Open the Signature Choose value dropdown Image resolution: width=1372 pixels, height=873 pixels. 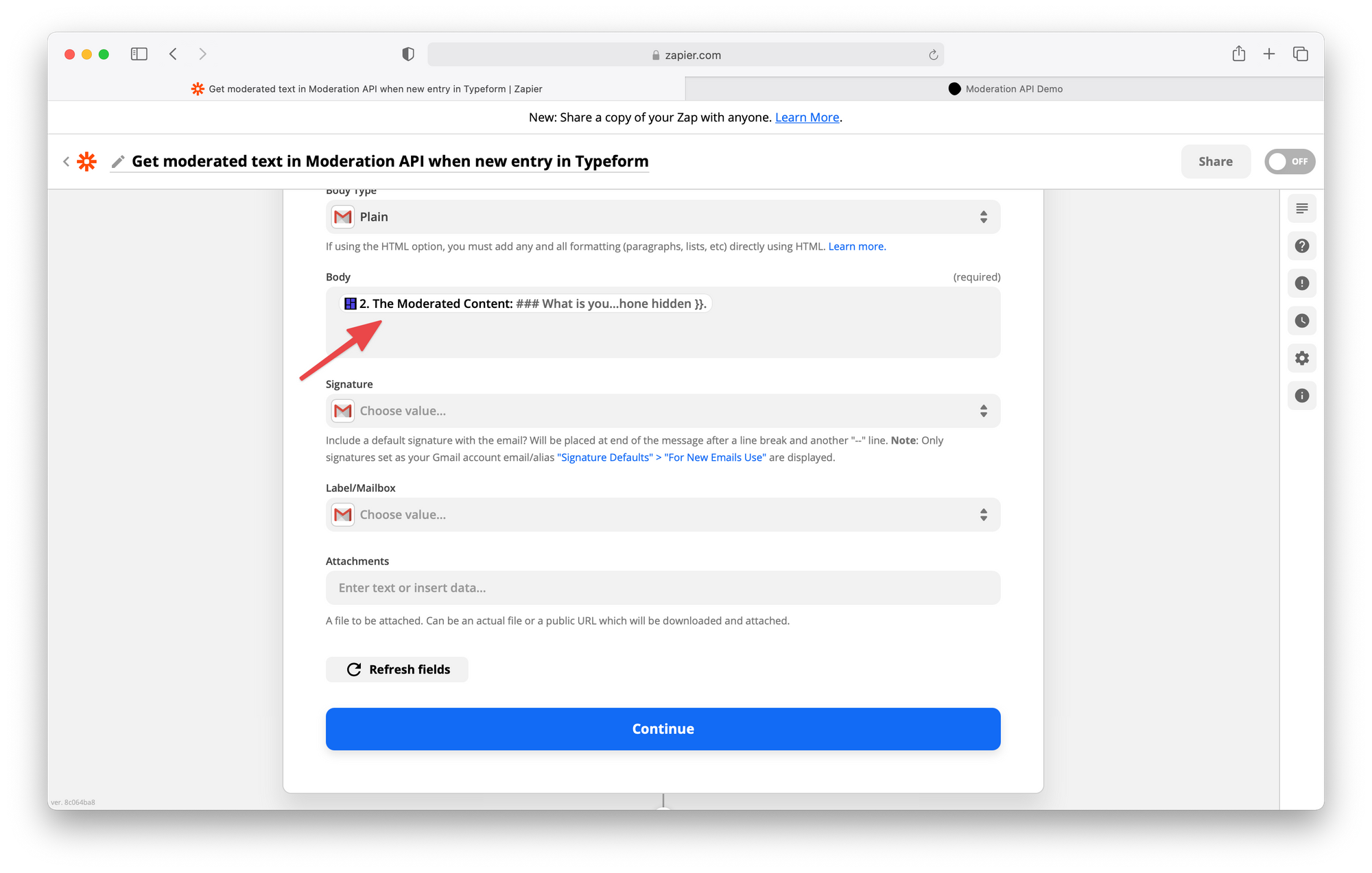[x=663, y=411]
